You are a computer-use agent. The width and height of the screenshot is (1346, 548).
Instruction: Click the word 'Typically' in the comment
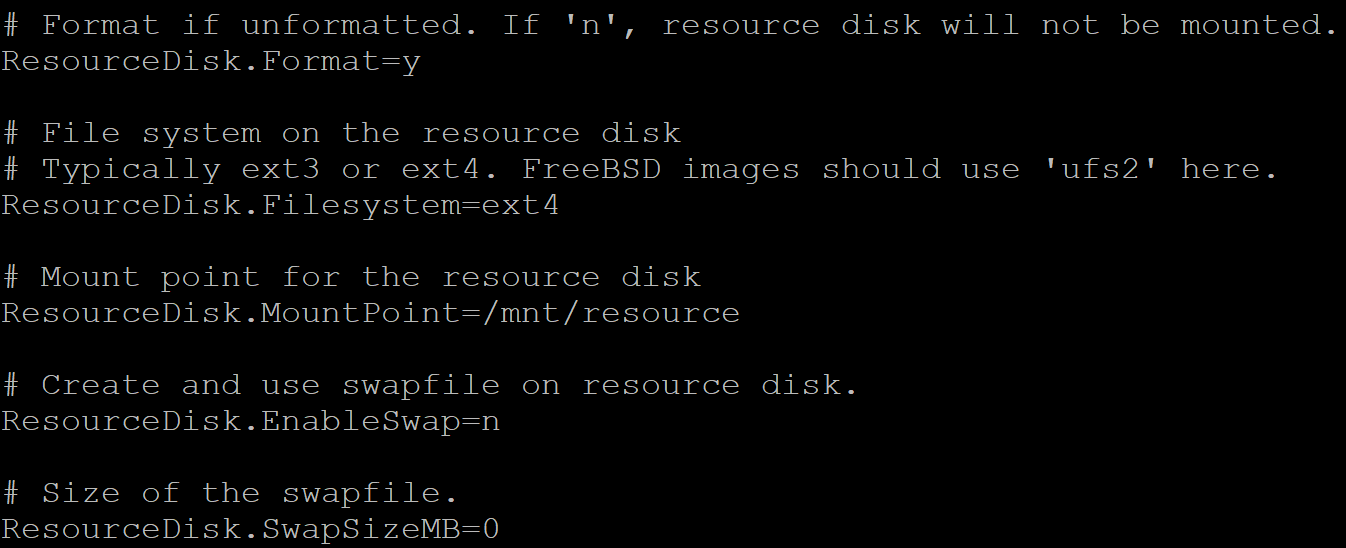point(130,170)
